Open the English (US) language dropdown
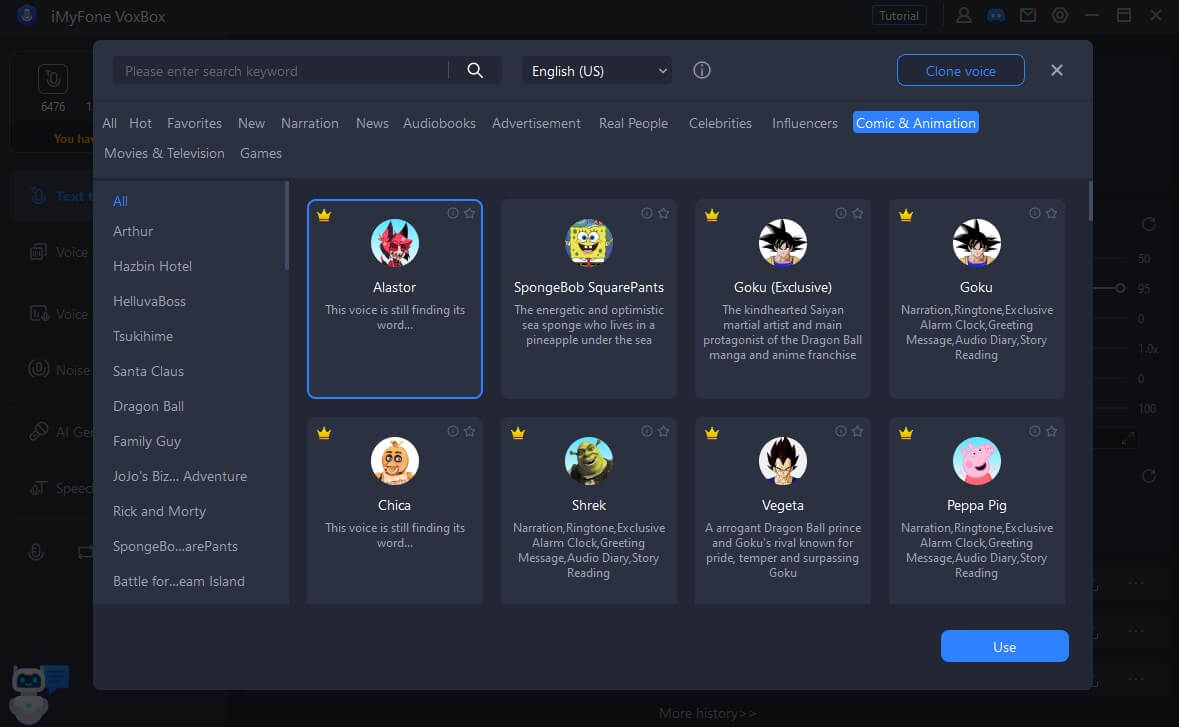The height and width of the screenshot is (727, 1179). click(x=597, y=71)
